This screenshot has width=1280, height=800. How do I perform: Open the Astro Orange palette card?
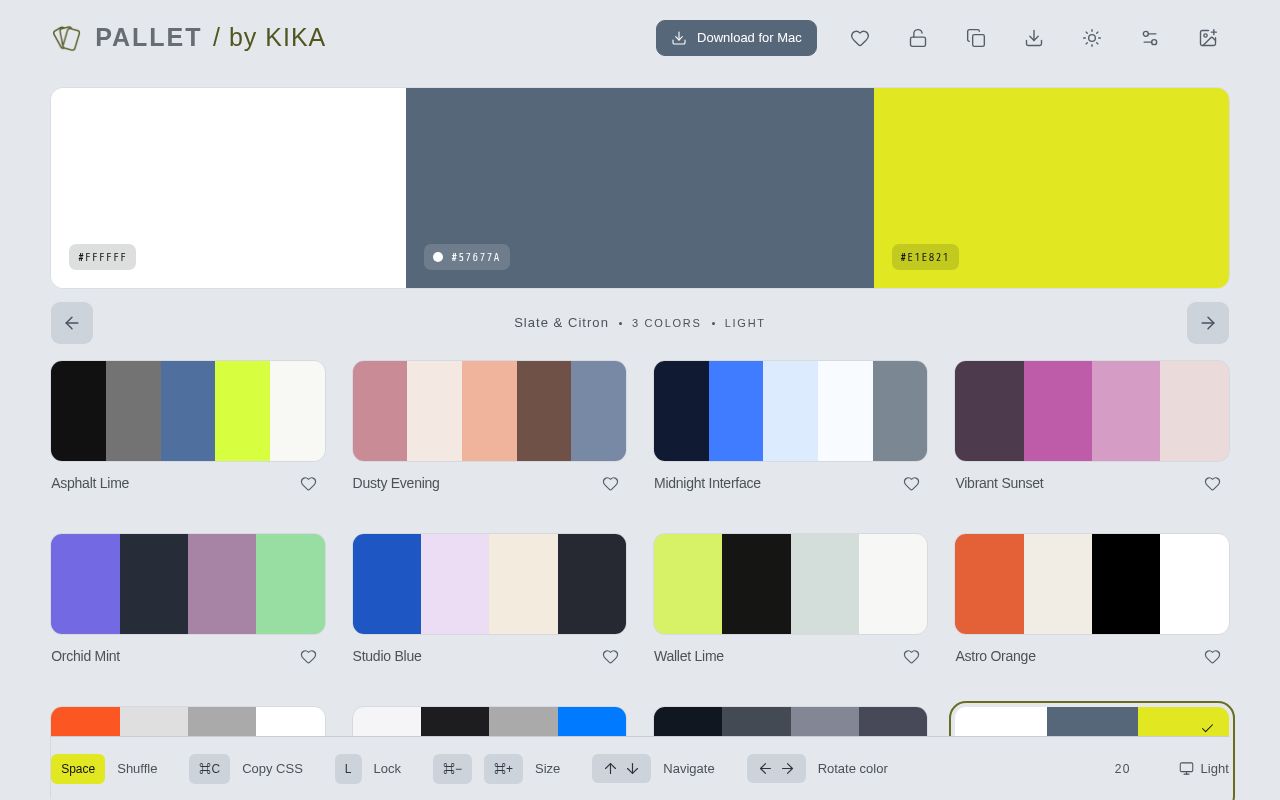(1092, 584)
